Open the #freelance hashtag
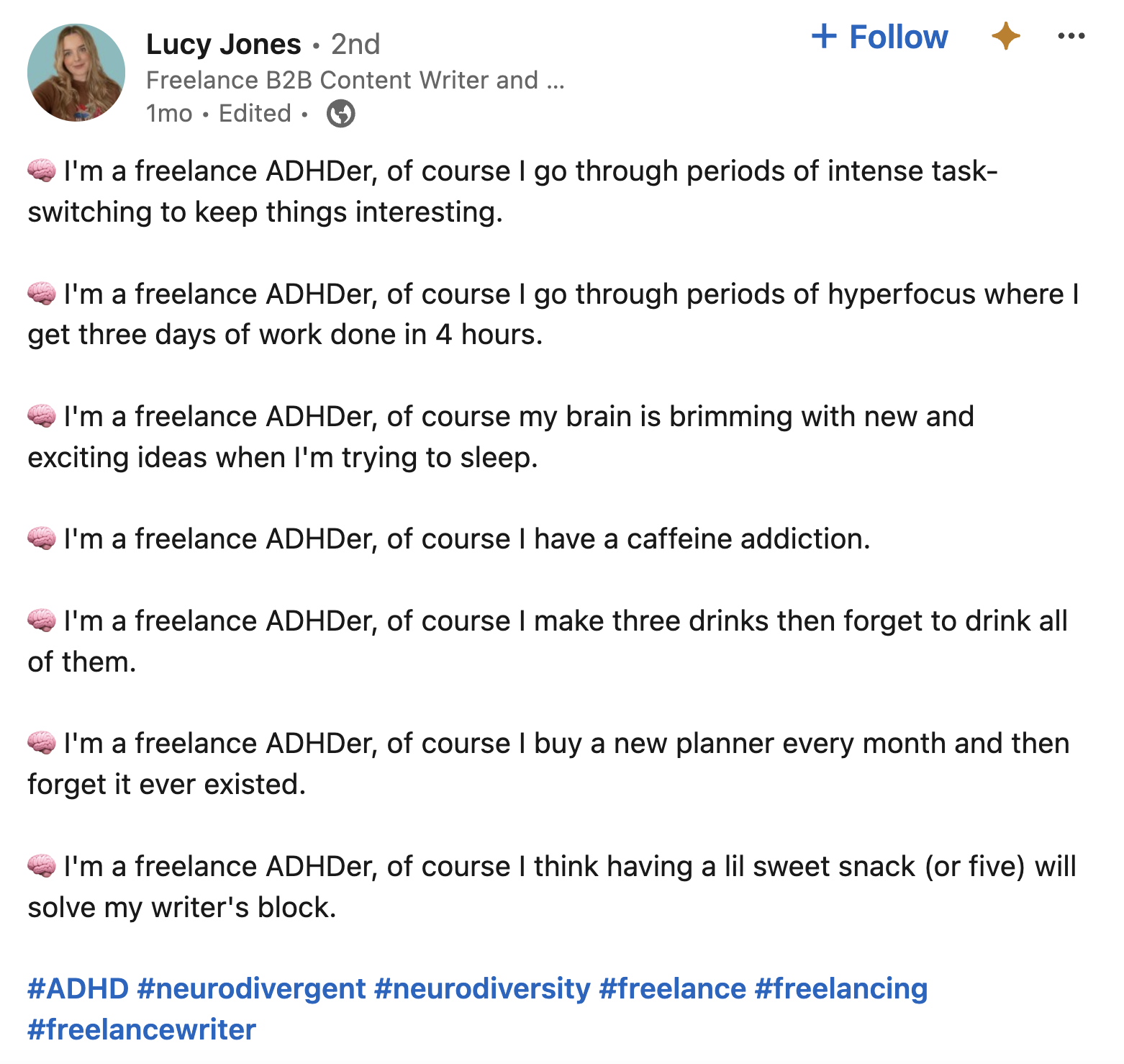Image resolution: width=1124 pixels, height=1064 pixels. pyautogui.click(x=671, y=988)
